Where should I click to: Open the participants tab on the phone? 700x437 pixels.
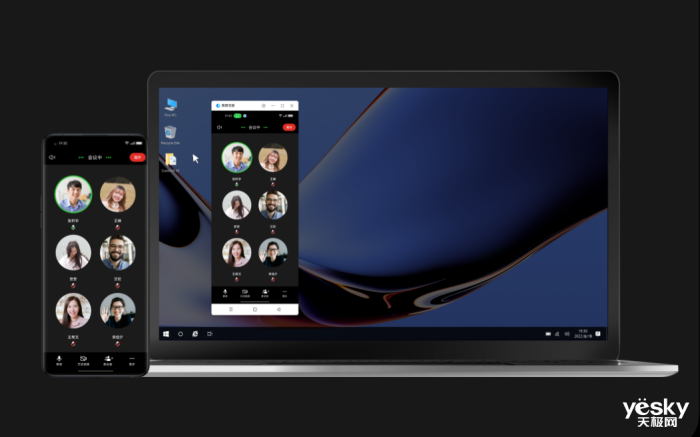108,359
